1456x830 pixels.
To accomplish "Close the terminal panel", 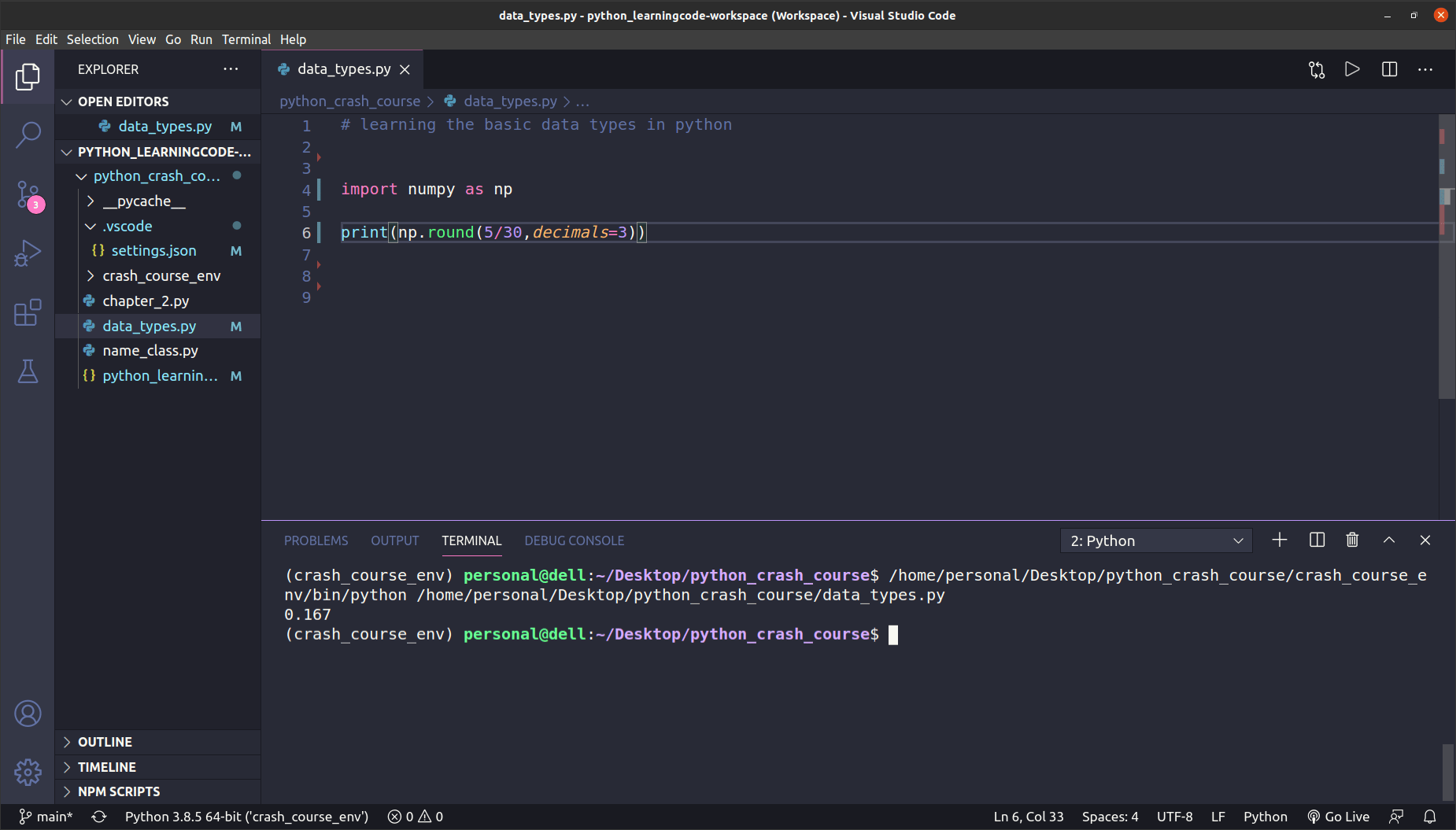I will point(1425,540).
